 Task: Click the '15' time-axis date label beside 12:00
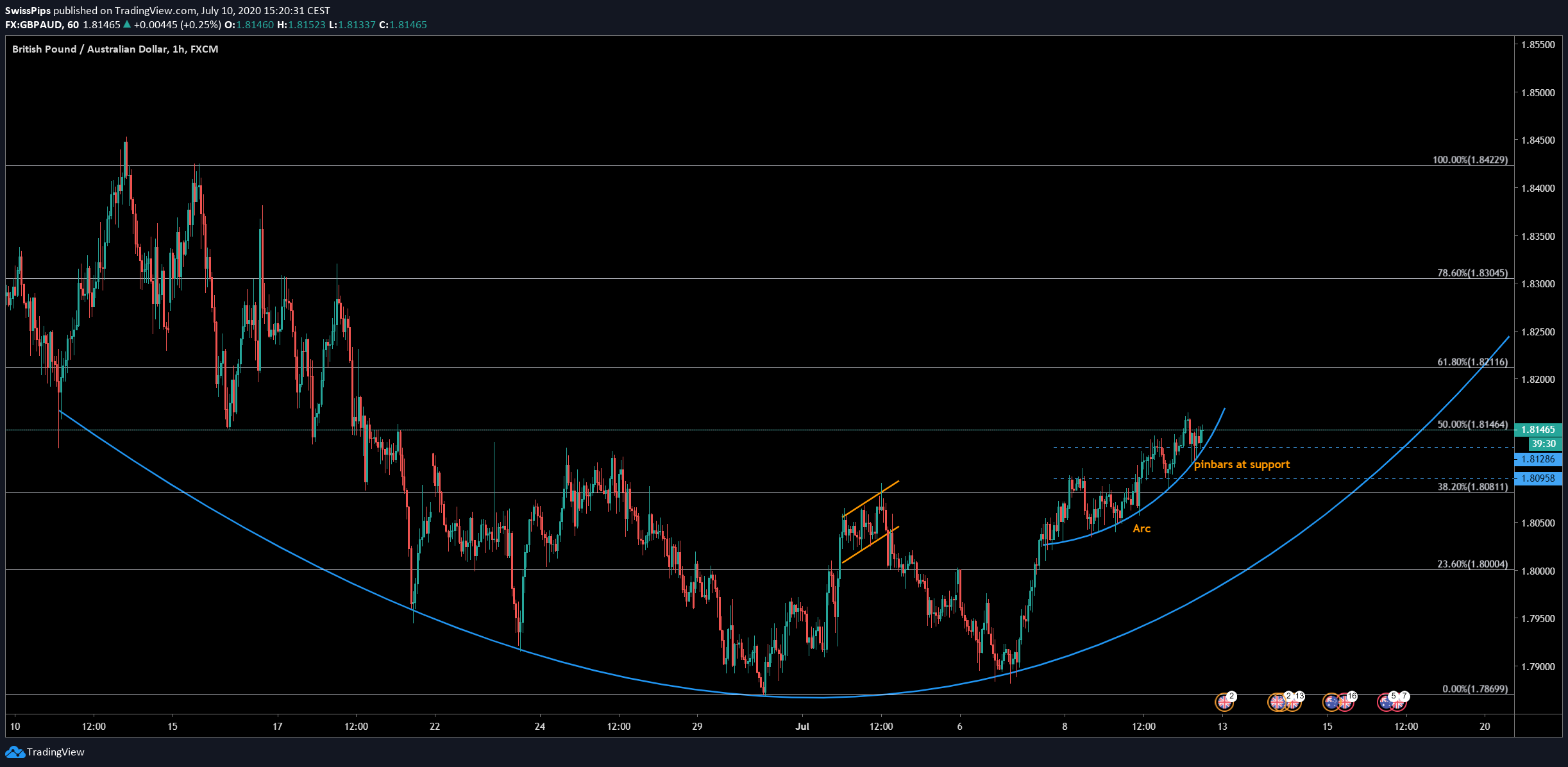(x=1328, y=727)
